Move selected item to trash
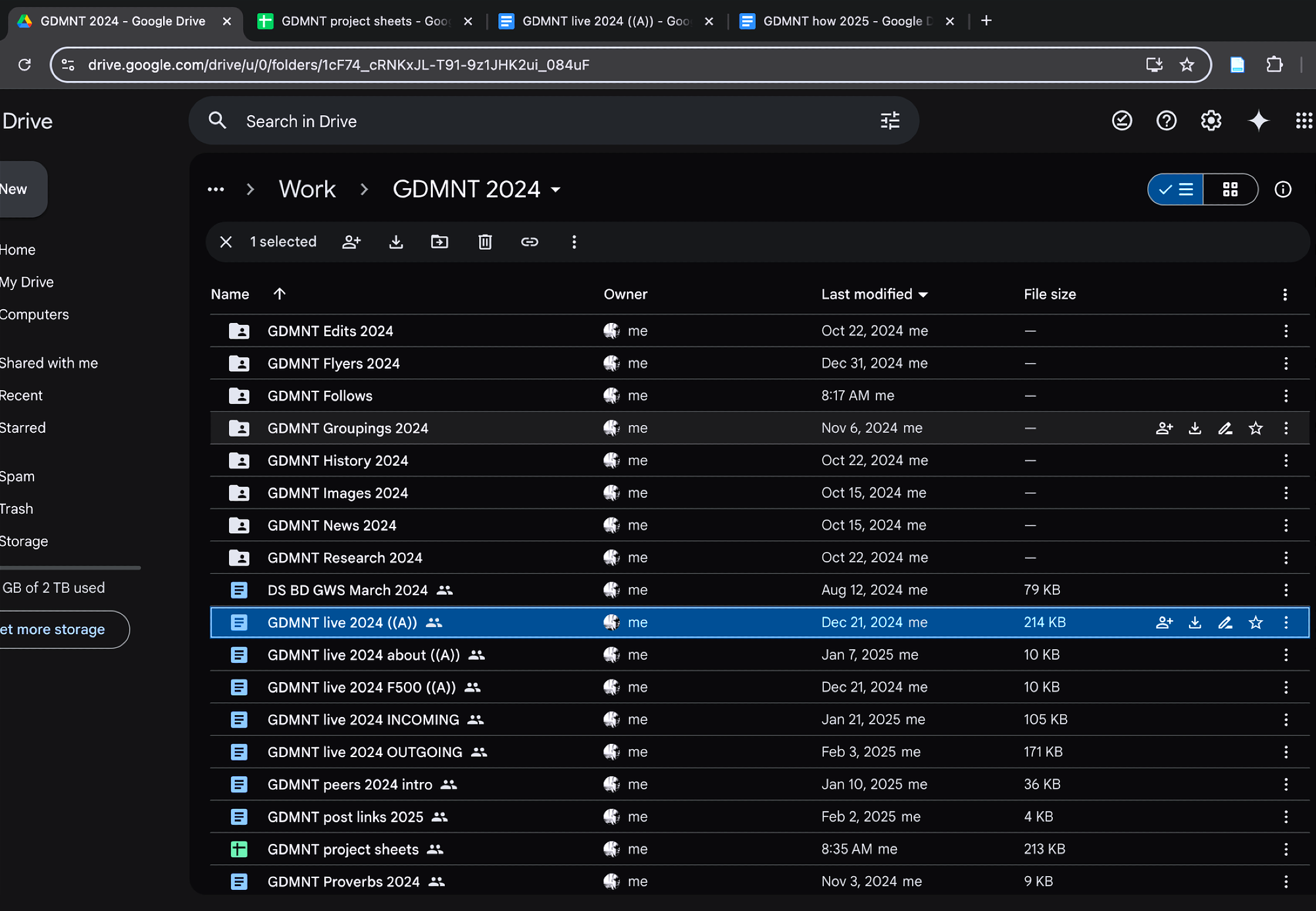The width and height of the screenshot is (1316, 911). coord(485,242)
